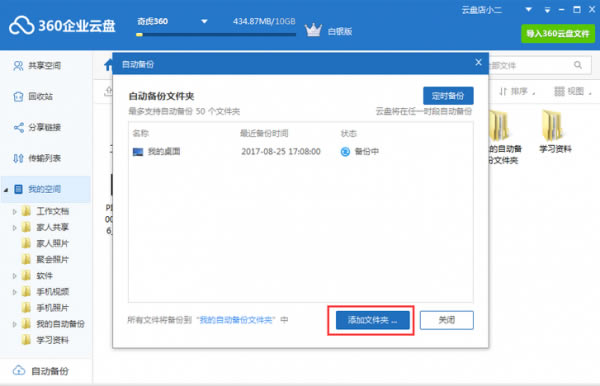The image size is (600, 386).
Task: Open 分享链接 in the sidebar
Action: click(x=44, y=127)
